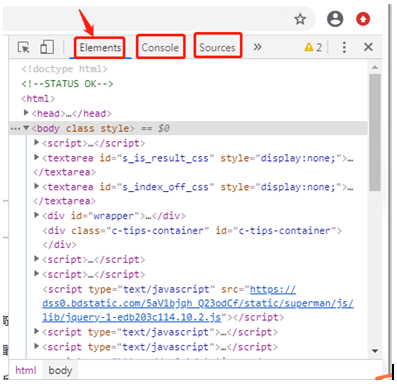Expand the first text/javascript script node without src
This screenshot has height=384, width=397.
(x=37, y=332)
